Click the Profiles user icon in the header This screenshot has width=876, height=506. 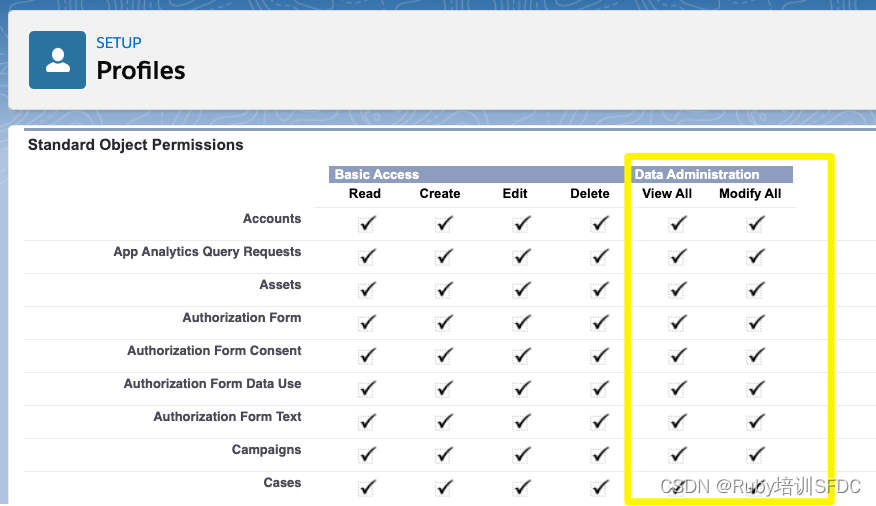coord(58,60)
